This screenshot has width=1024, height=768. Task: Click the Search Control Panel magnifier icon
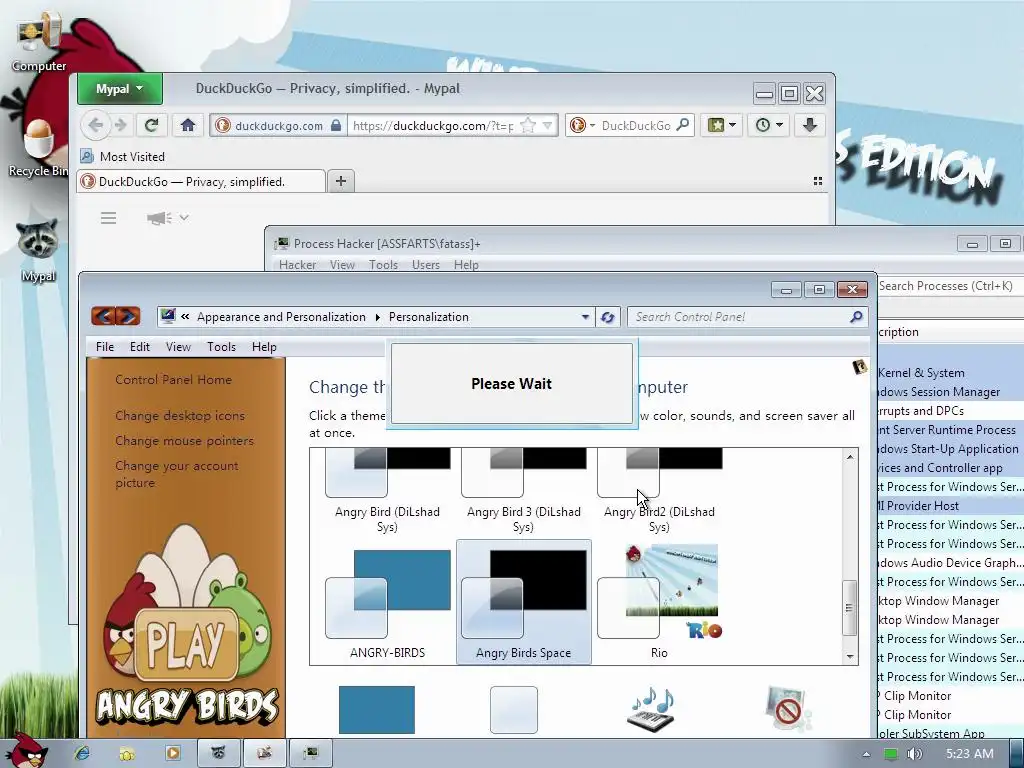[x=856, y=317]
